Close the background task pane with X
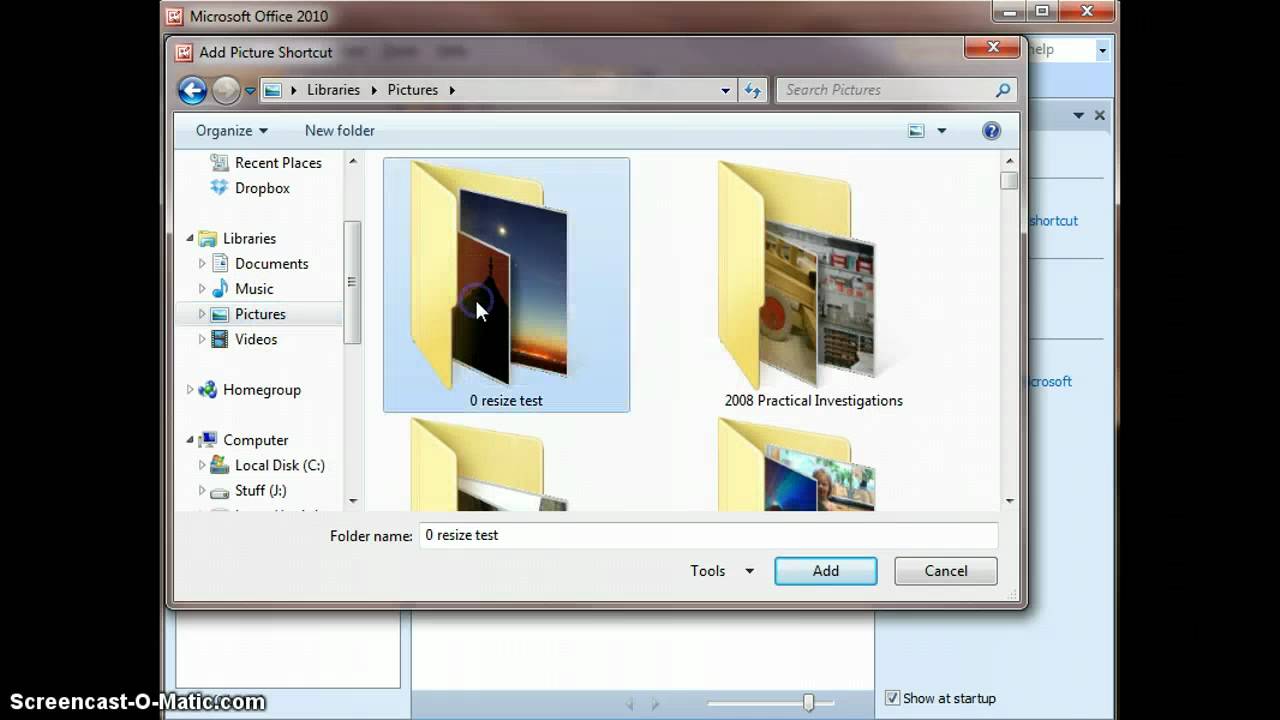Image resolution: width=1280 pixels, height=720 pixels. (1099, 115)
